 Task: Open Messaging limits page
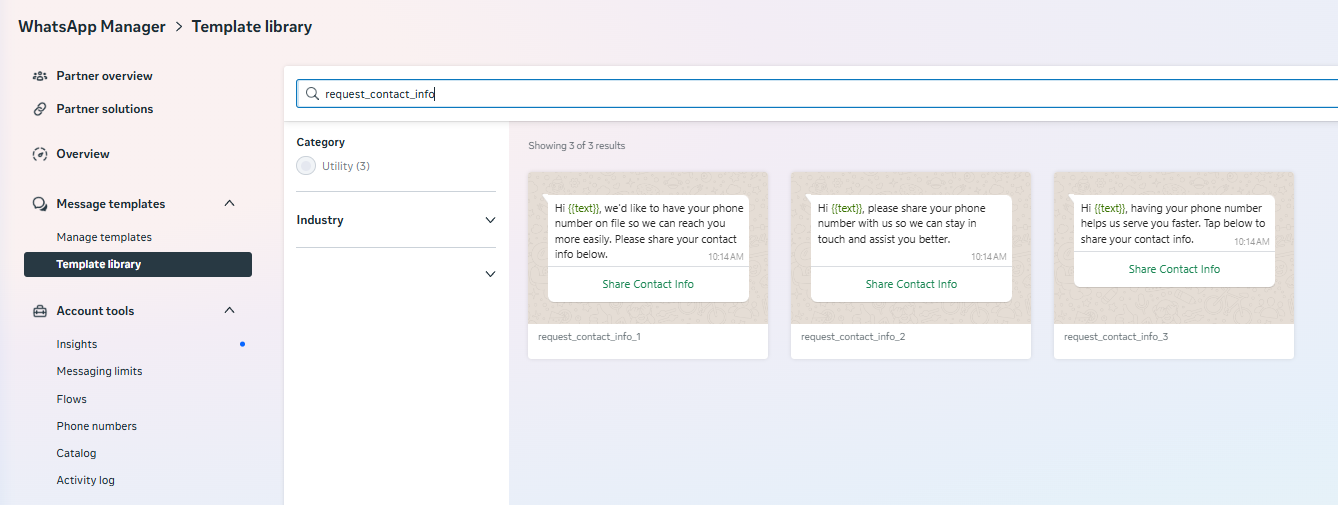click(99, 371)
